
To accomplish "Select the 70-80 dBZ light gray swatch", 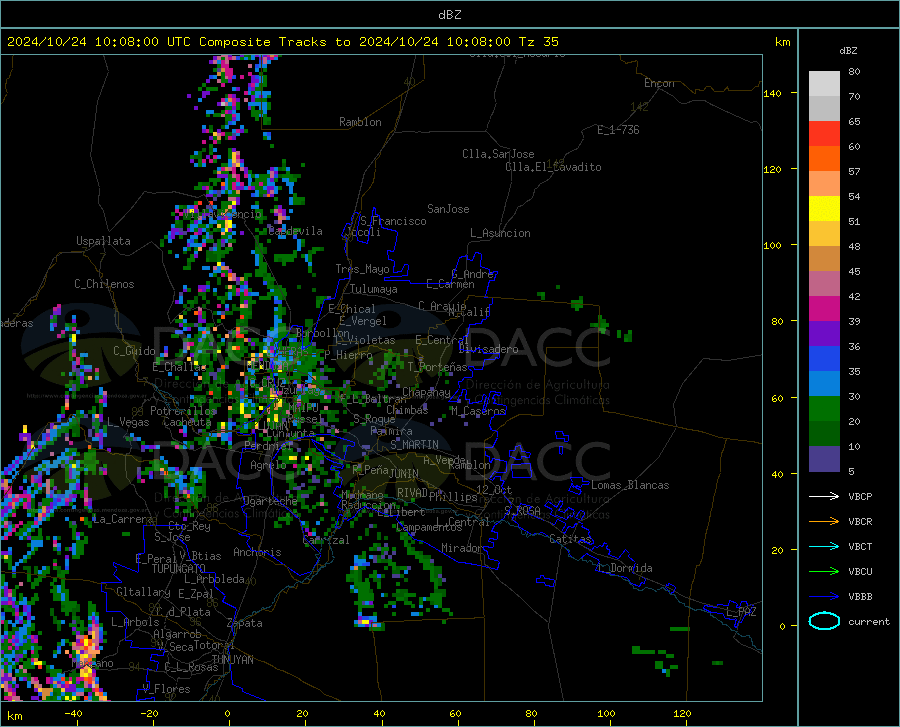I will [x=824, y=84].
